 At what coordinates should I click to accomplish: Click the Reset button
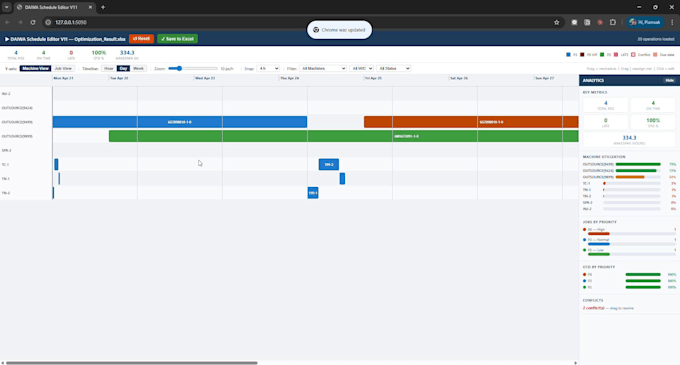[x=141, y=39]
